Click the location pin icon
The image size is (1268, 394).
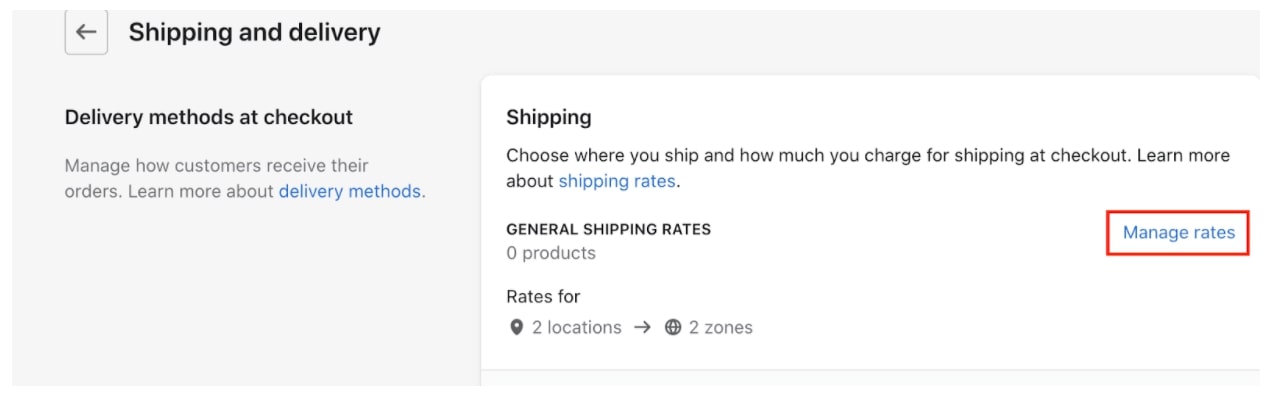[x=516, y=328]
